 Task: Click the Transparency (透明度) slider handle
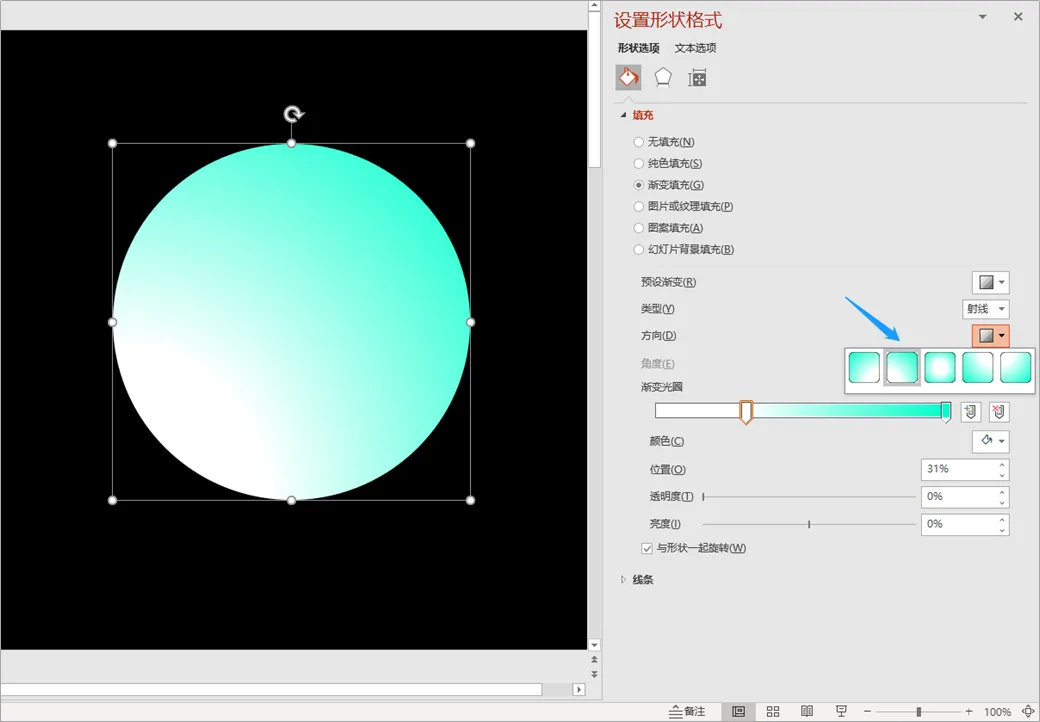[x=703, y=497]
